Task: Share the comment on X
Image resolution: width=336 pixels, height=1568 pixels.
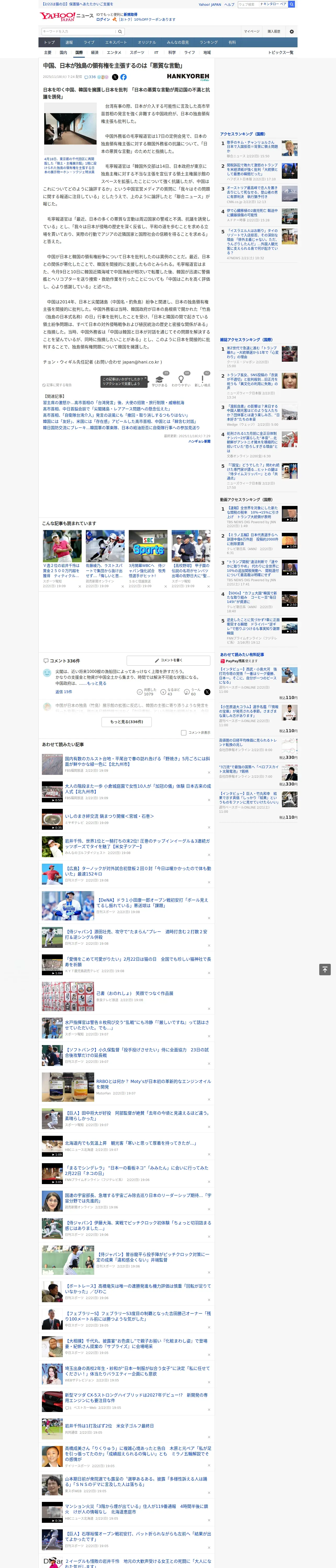Action: tap(207, 691)
